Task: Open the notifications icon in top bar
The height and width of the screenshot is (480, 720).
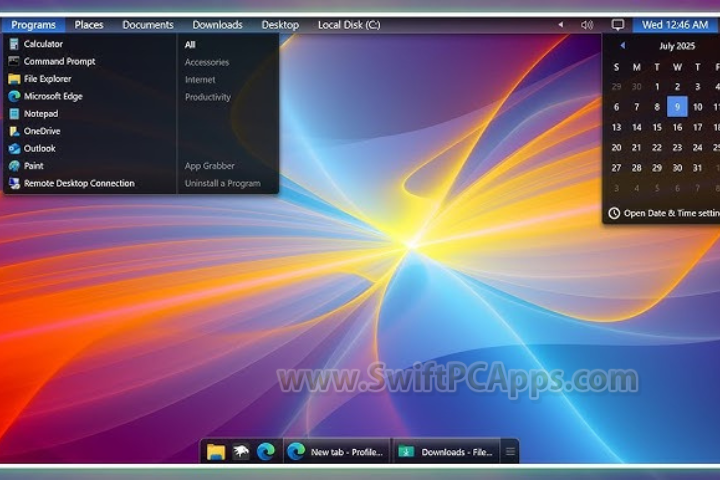Action: click(618, 25)
